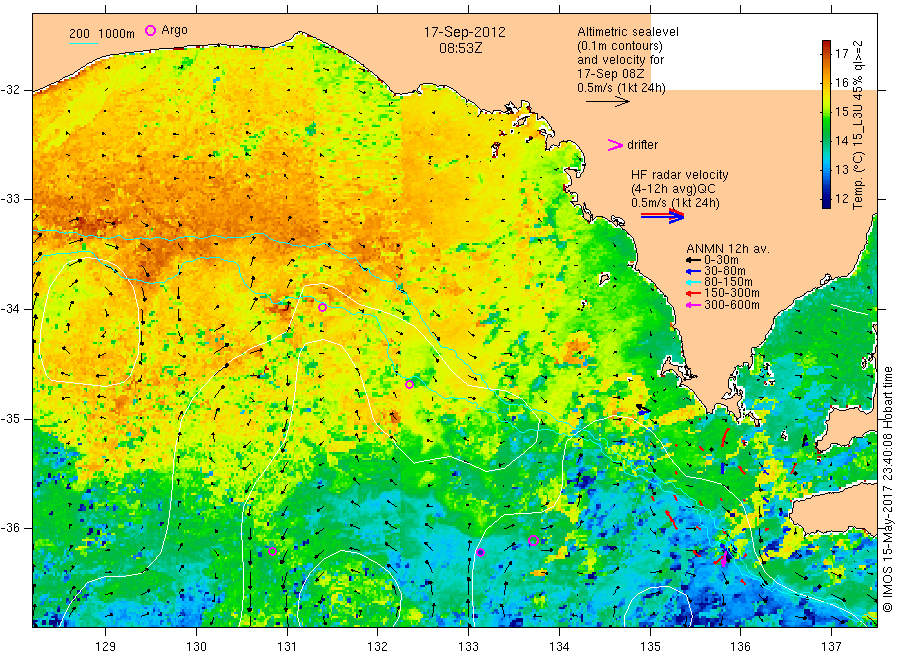Screen dimensions: 900x660
Task: Click the red 150-300m ANMN arrow legend
Action: point(693,293)
